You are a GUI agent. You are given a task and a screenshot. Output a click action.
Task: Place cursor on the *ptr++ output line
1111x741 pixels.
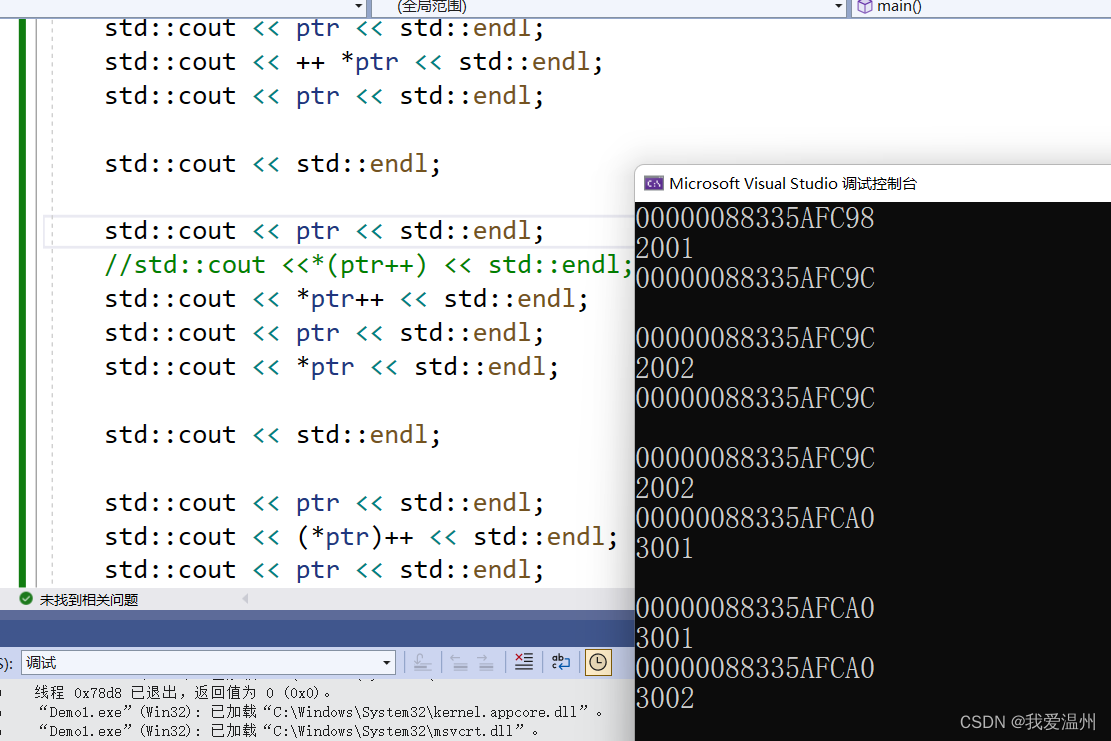coord(346,299)
